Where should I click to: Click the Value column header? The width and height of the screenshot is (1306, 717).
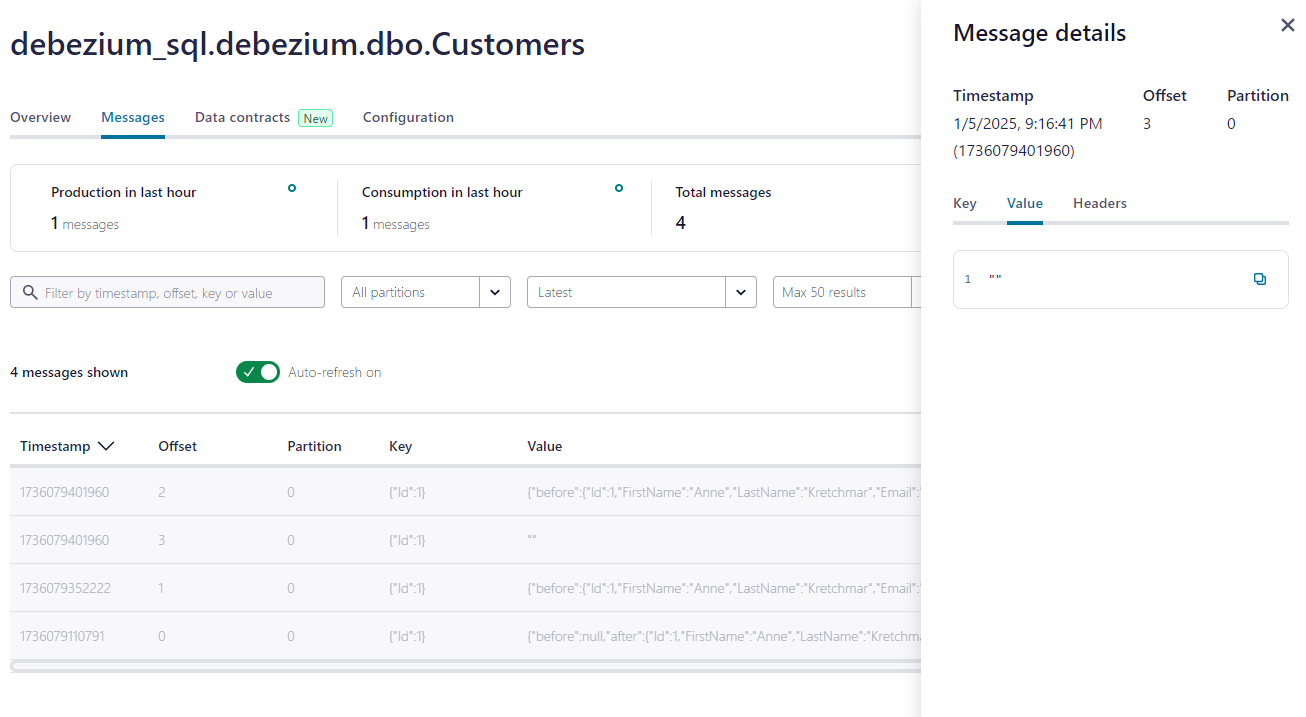(545, 446)
